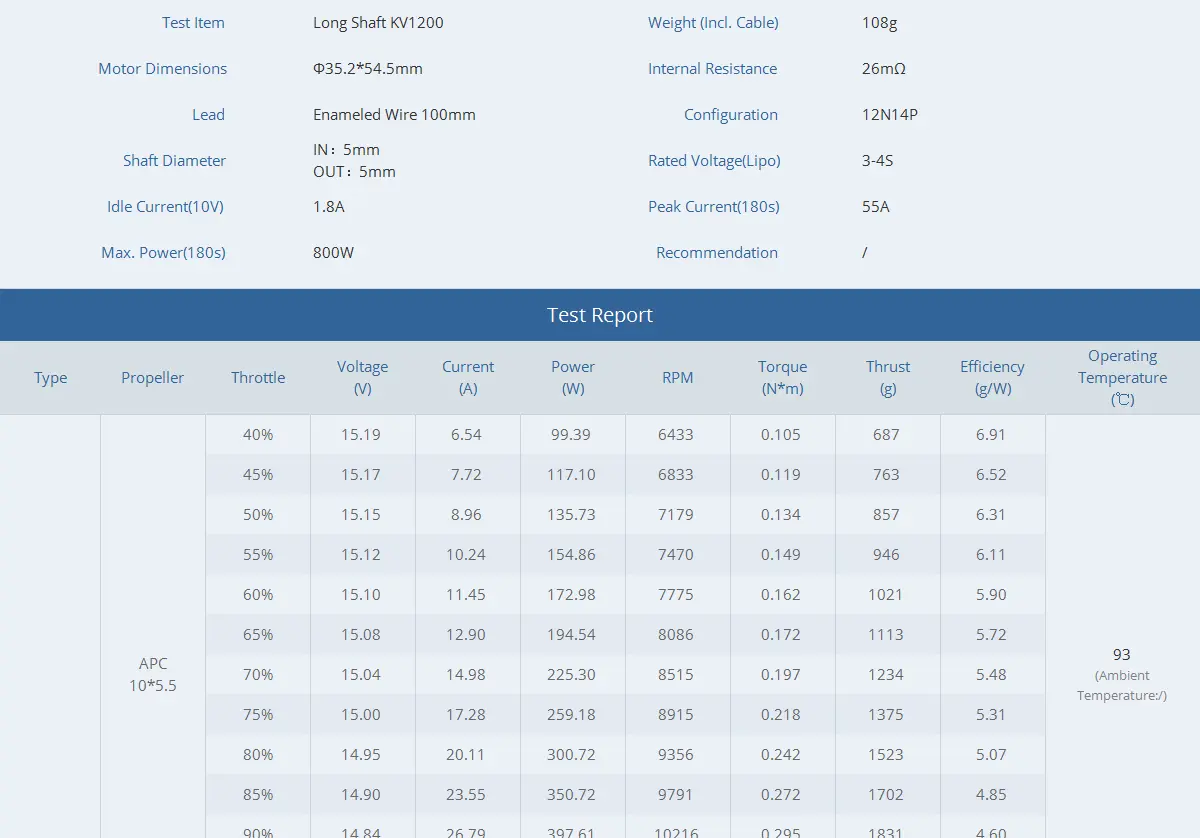Select the 'OUT: 5mm' shaft value
This screenshot has width=1200, height=838.
(354, 171)
